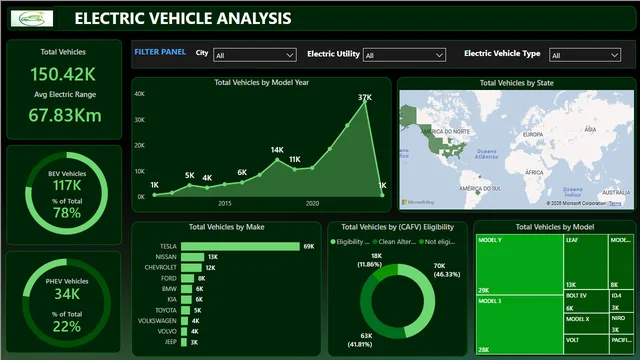This screenshot has height=360, width=640.
Task: Click the 'Total Vehicles by Model Year' title
Action: pyautogui.click(x=262, y=82)
